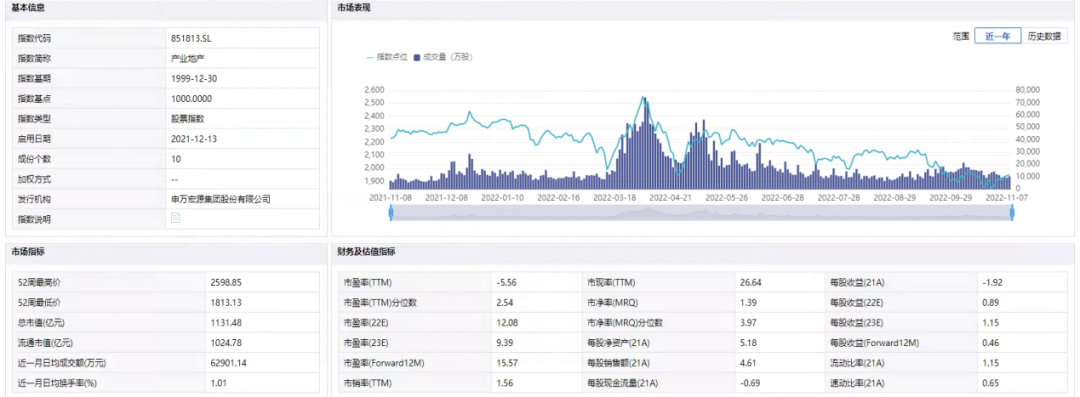Click the 范围 label beside range buttons
Viewport: 1080px width, 397px height.
(961, 36)
